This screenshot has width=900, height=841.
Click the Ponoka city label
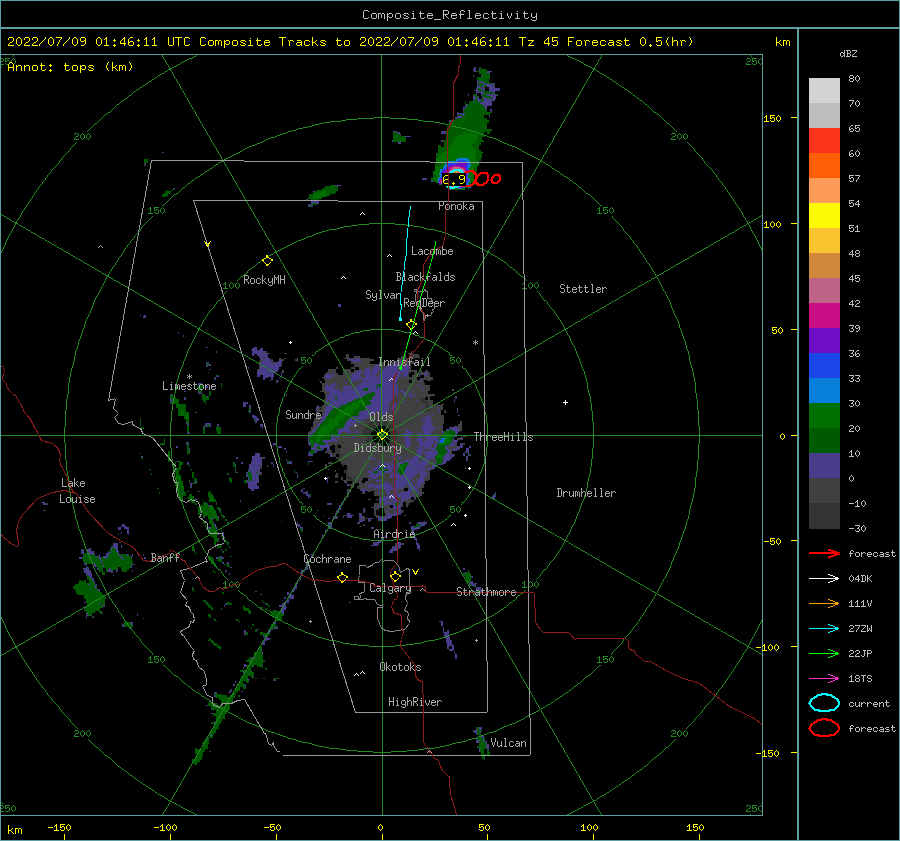(x=456, y=206)
